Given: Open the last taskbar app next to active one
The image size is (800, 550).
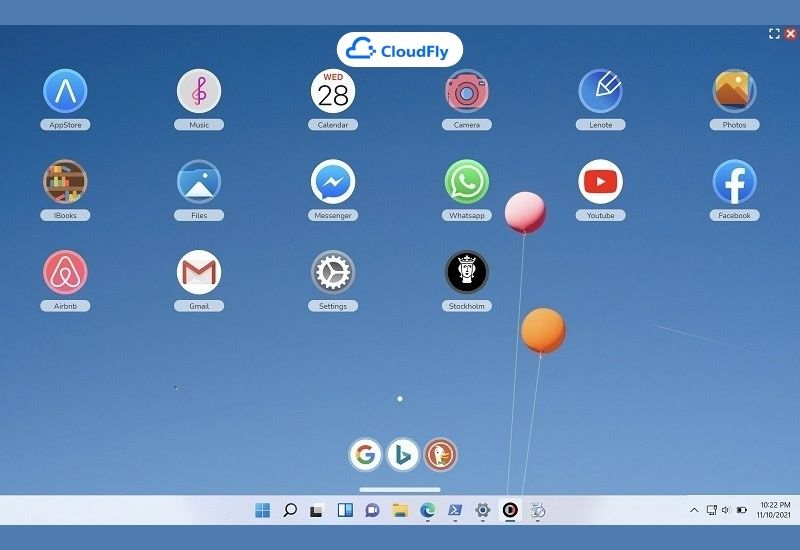Looking at the screenshot, I should 538,510.
